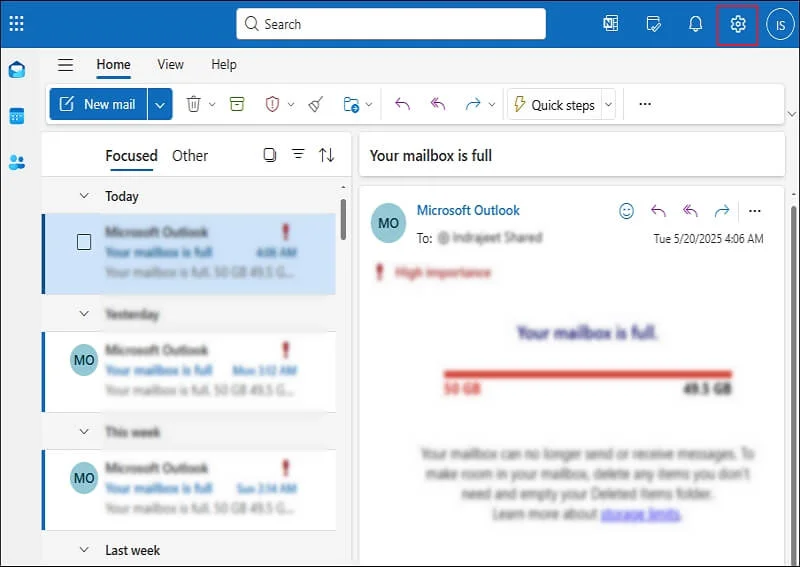800x567 pixels.
Task: Select the Other inbox tab
Action: coord(190,156)
